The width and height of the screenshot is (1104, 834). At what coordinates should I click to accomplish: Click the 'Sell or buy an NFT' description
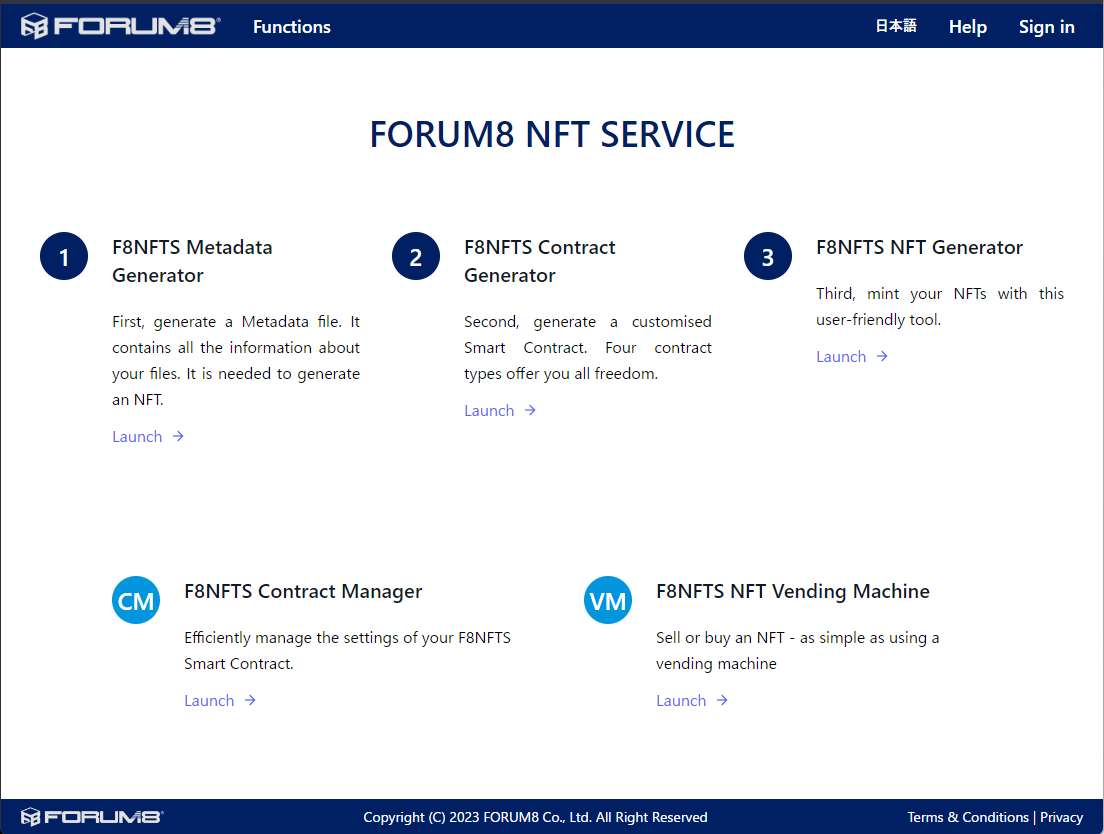[797, 650]
